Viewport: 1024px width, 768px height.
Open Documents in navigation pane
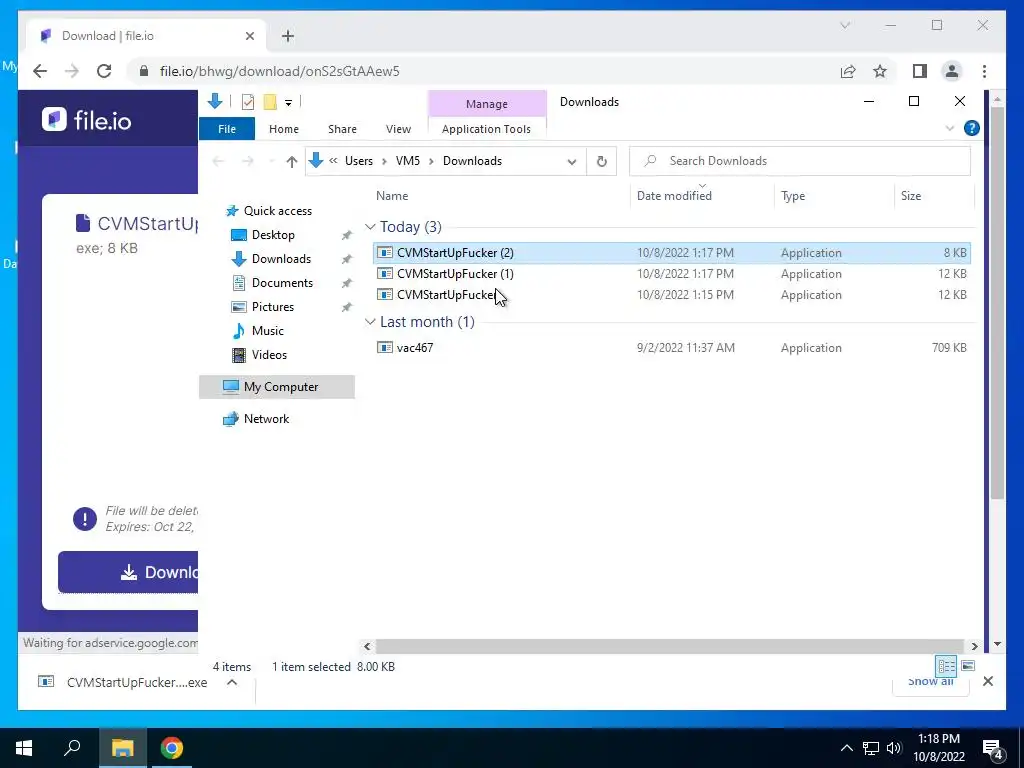tap(282, 283)
